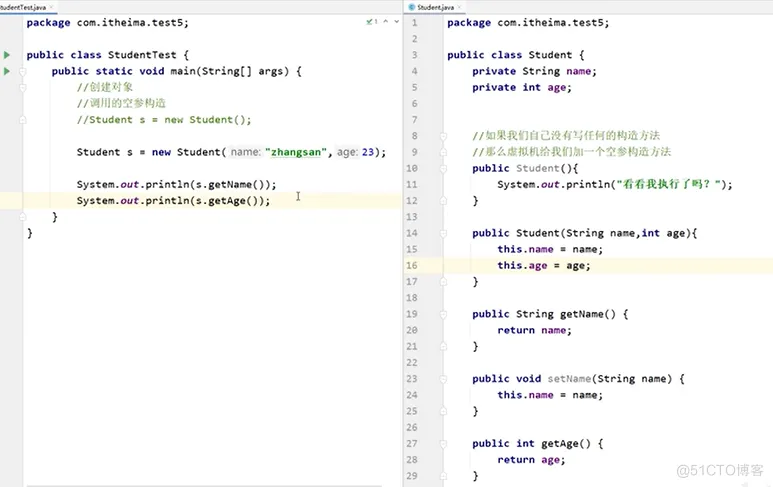This screenshot has height=487, width=773.
Task: Click line number 16 in the gutter
Action: [412, 265]
